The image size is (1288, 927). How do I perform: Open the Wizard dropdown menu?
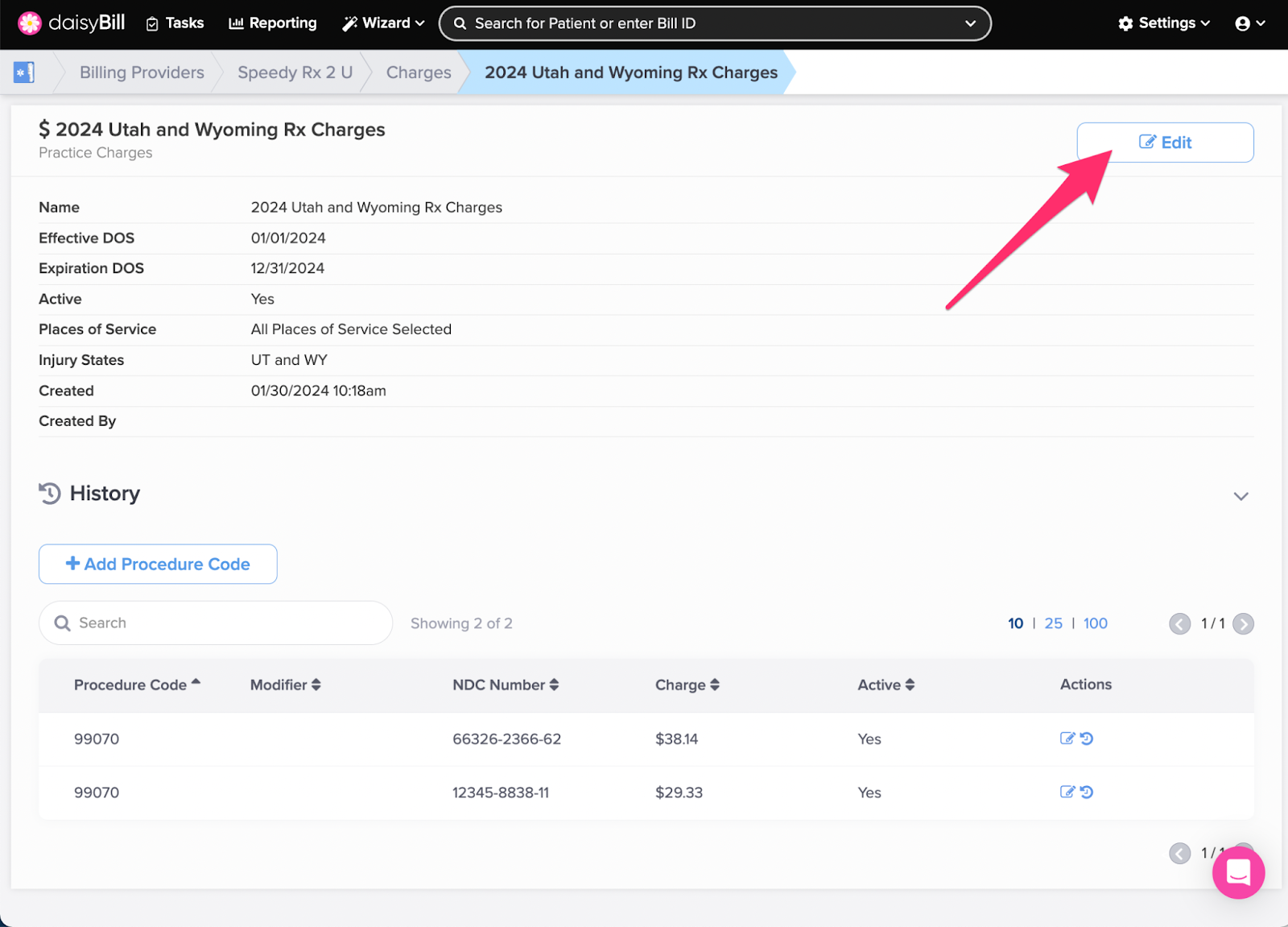(x=383, y=23)
